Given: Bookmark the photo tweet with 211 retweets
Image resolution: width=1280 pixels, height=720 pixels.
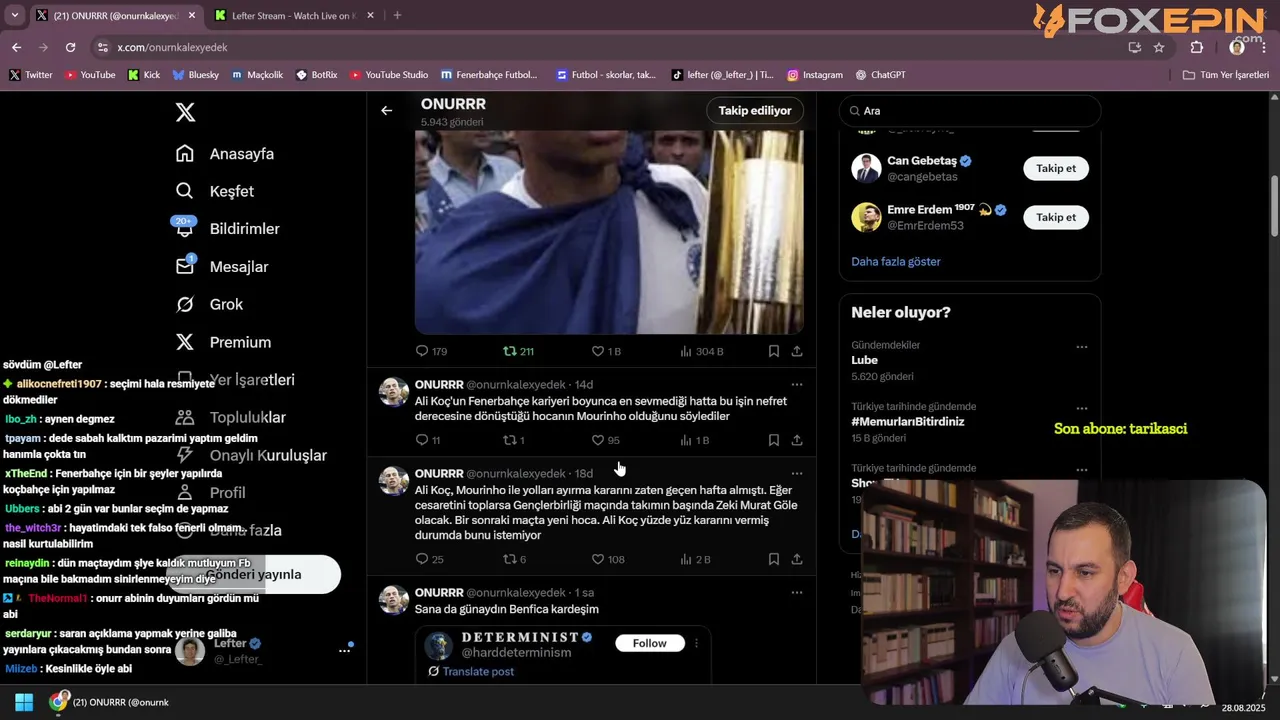Looking at the screenshot, I should (x=774, y=351).
